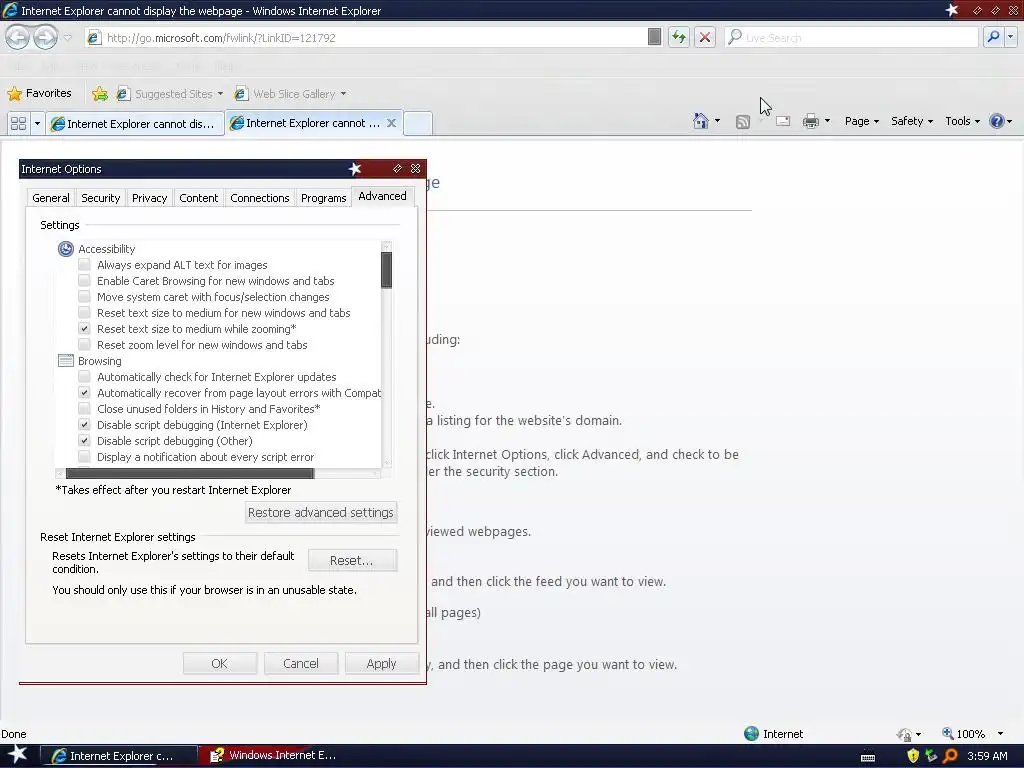Click Apply in Internet Options
The height and width of the screenshot is (768, 1024).
tap(381, 664)
